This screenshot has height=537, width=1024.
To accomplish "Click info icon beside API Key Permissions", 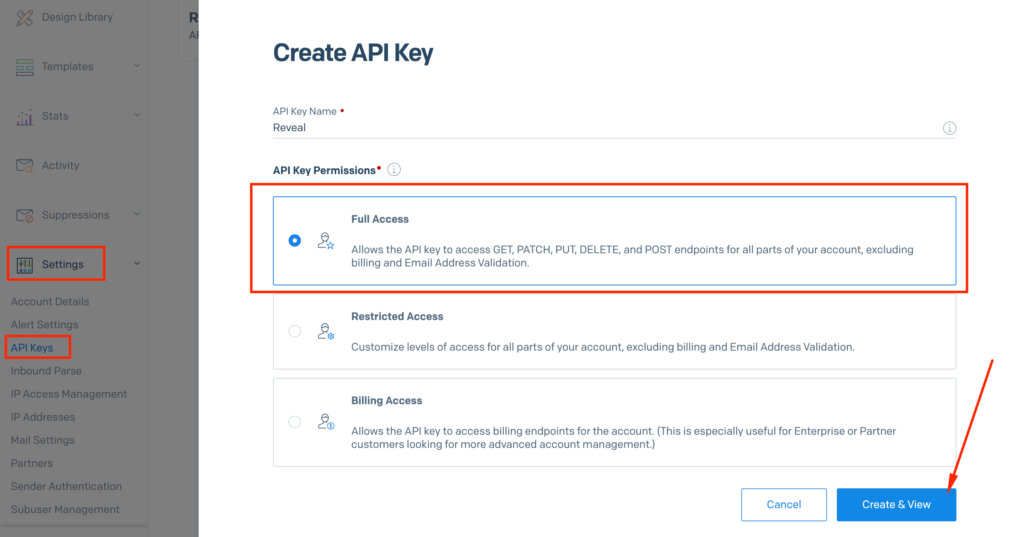I will (394, 170).
